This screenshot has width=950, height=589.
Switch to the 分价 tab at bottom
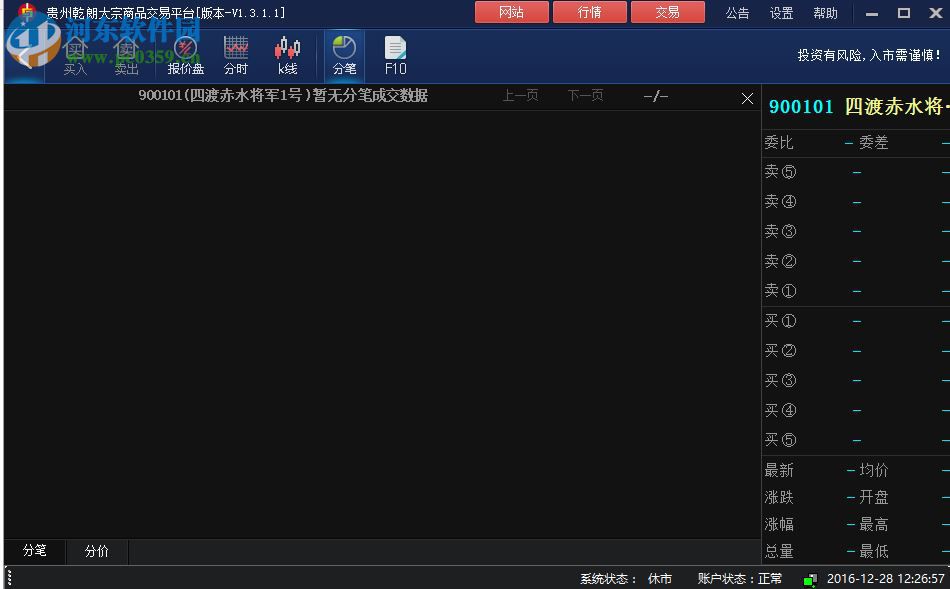(x=96, y=551)
